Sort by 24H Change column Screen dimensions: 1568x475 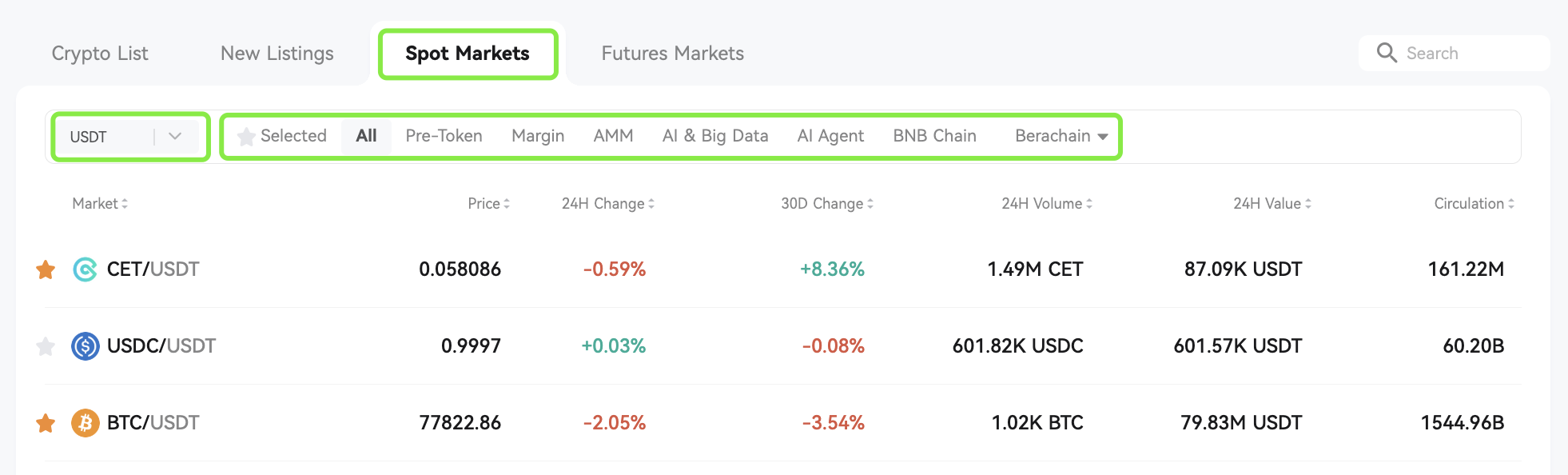point(608,204)
